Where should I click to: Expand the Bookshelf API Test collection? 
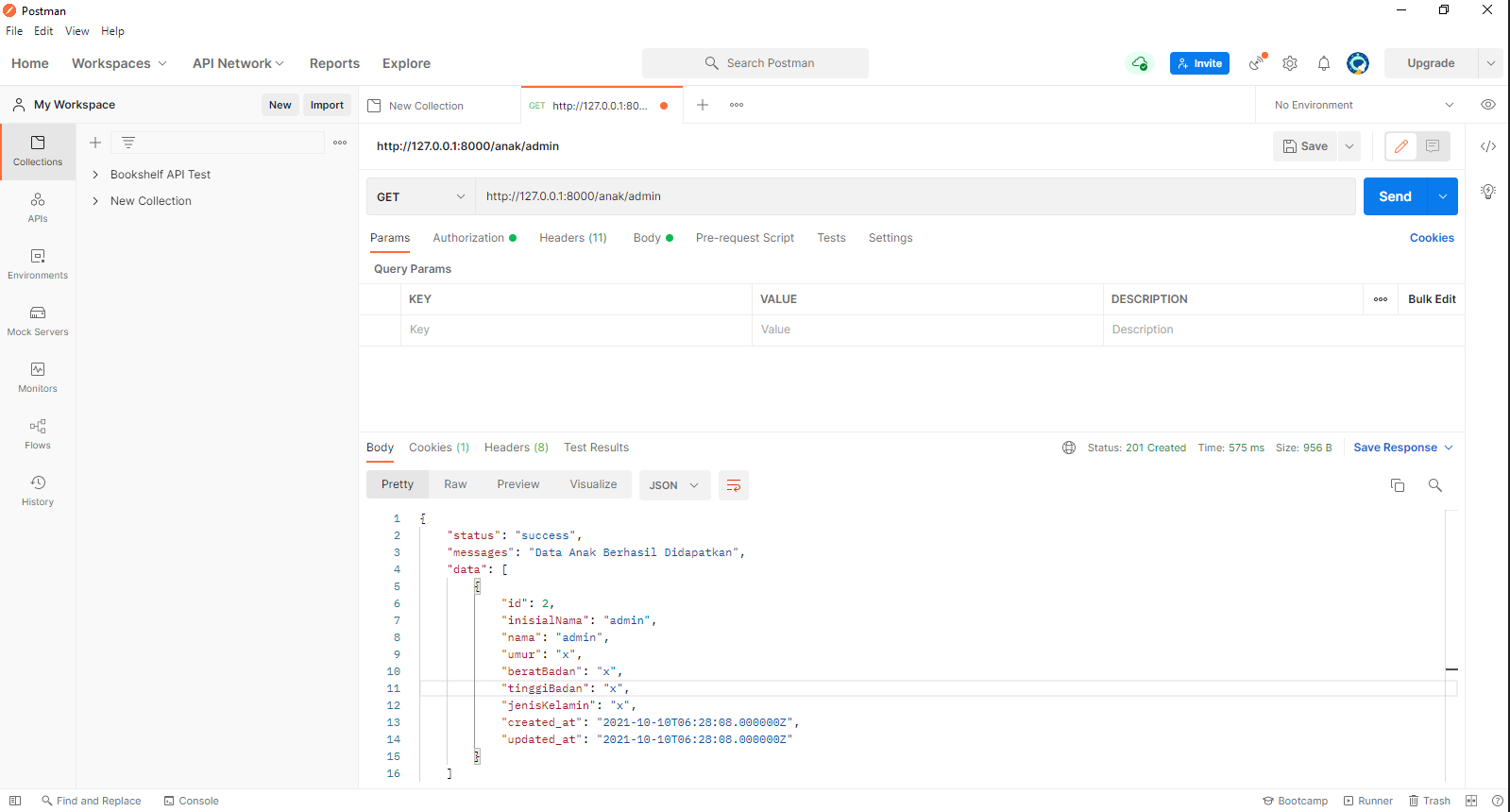coord(95,175)
